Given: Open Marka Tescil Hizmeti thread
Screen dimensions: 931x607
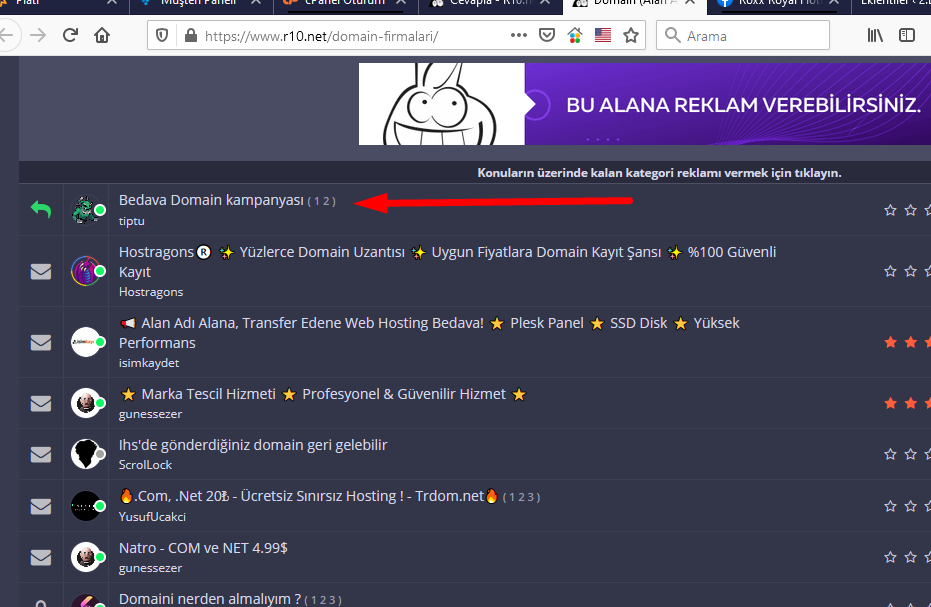Looking at the screenshot, I should [x=323, y=394].
